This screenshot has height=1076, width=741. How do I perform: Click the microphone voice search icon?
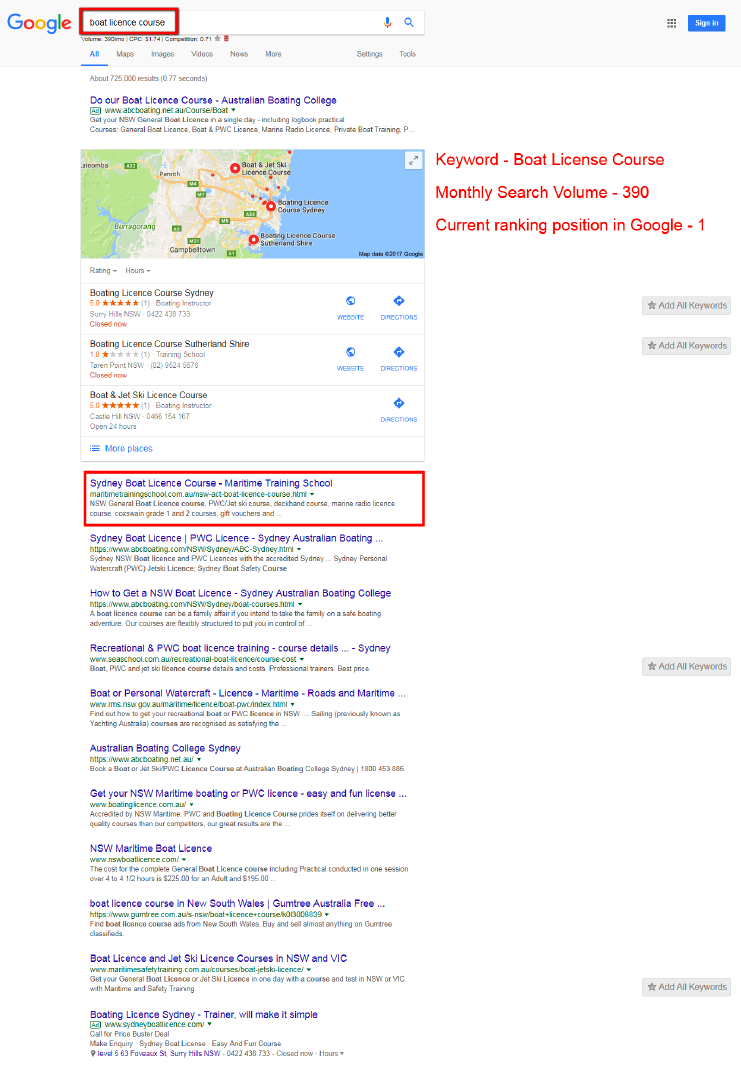click(388, 22)
